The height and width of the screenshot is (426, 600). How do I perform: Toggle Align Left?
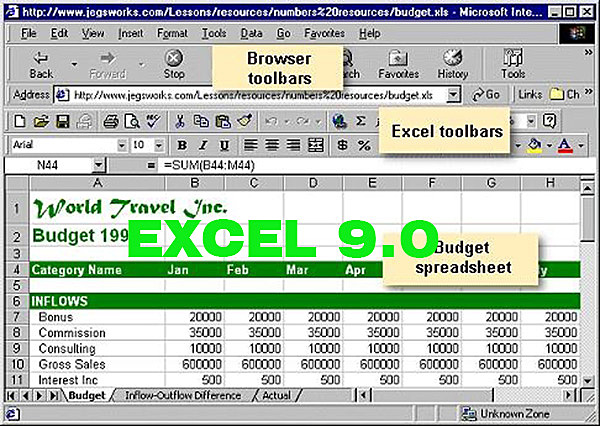[x=251, y=145]
